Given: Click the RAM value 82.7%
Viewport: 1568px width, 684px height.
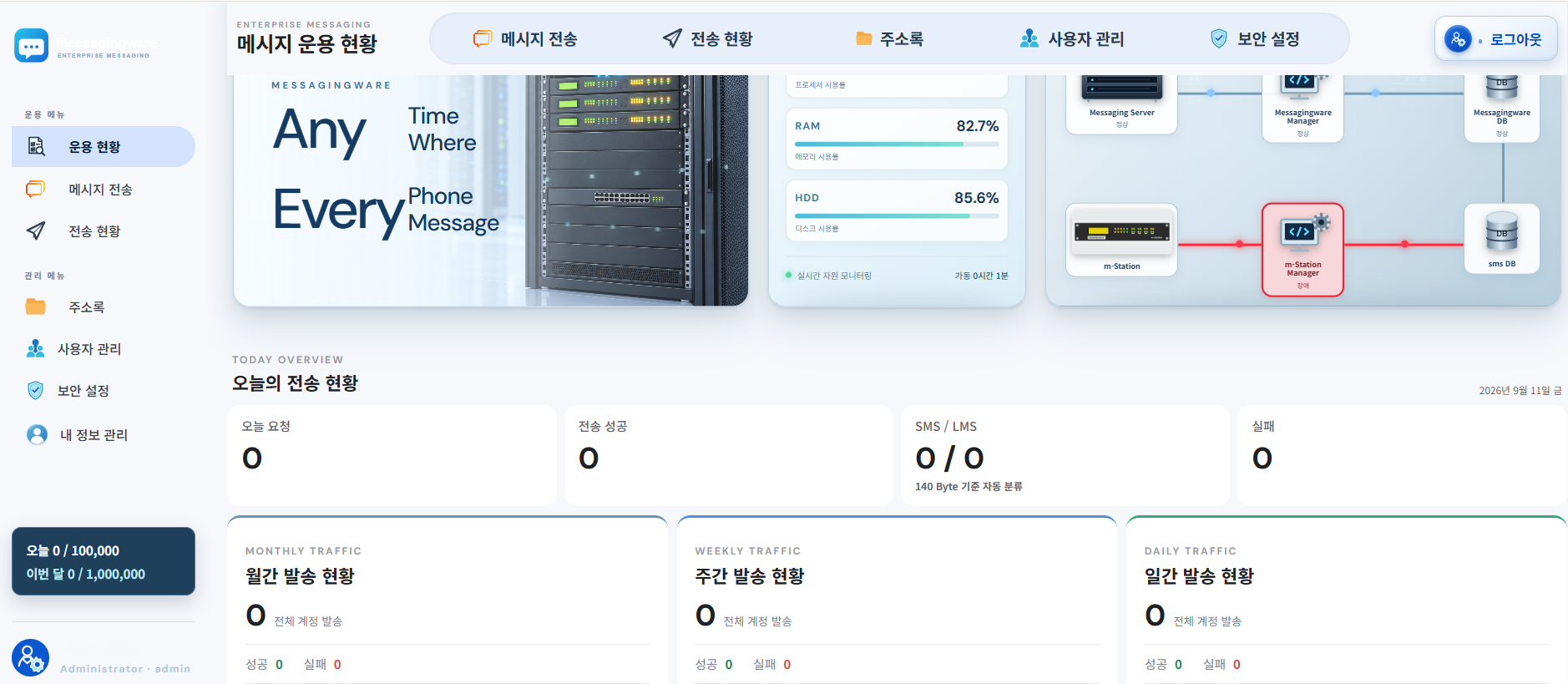Looking at the screenshot, I should point(978,126).
